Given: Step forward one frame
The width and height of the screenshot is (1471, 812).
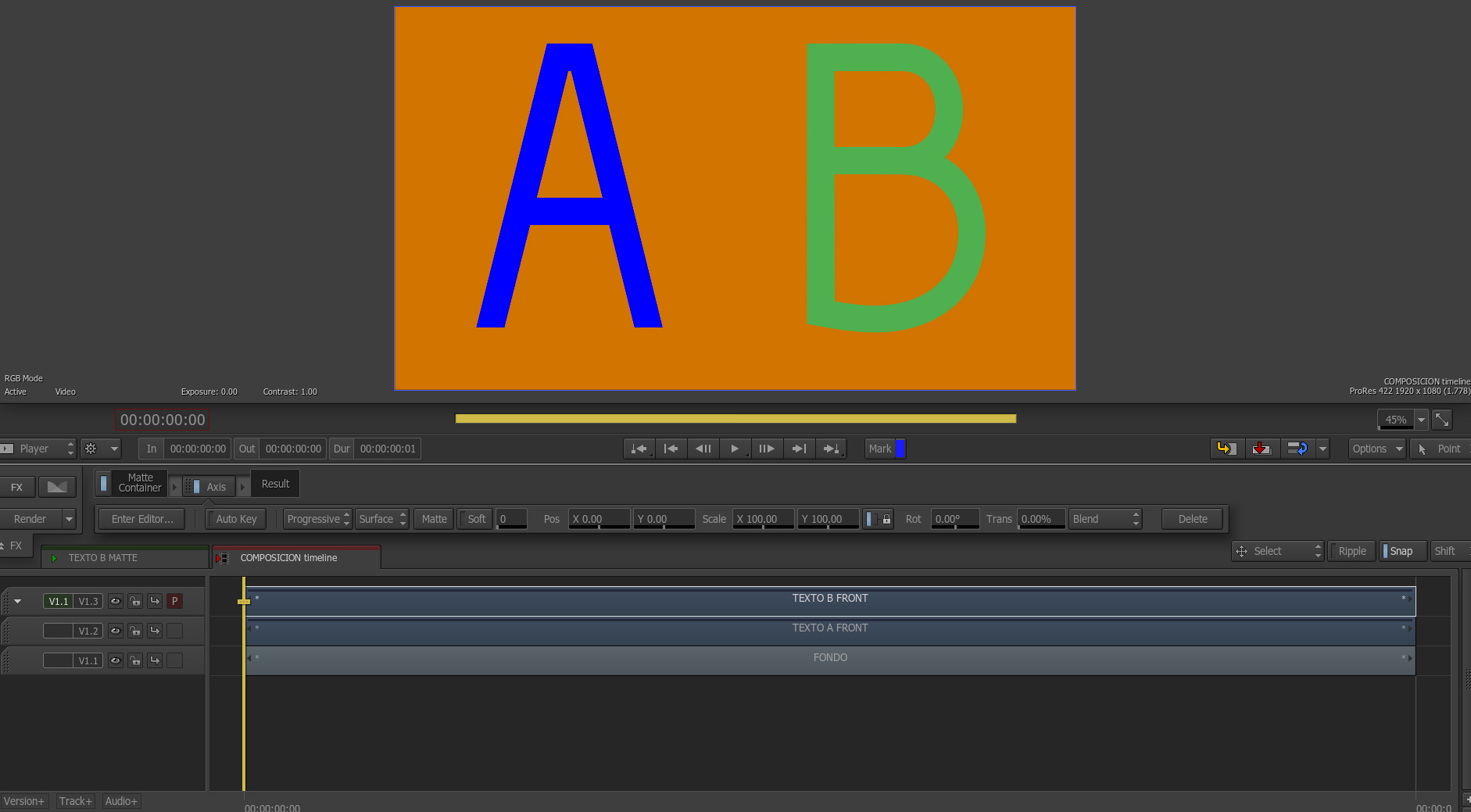Looking at the screenshot, I should (767, 449).
